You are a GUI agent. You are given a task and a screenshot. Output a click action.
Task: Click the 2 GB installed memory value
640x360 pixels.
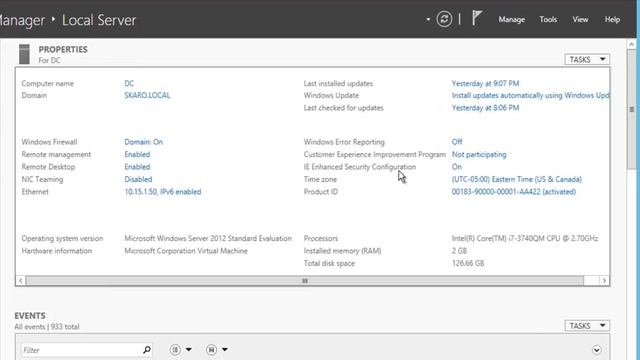(459, 251)
